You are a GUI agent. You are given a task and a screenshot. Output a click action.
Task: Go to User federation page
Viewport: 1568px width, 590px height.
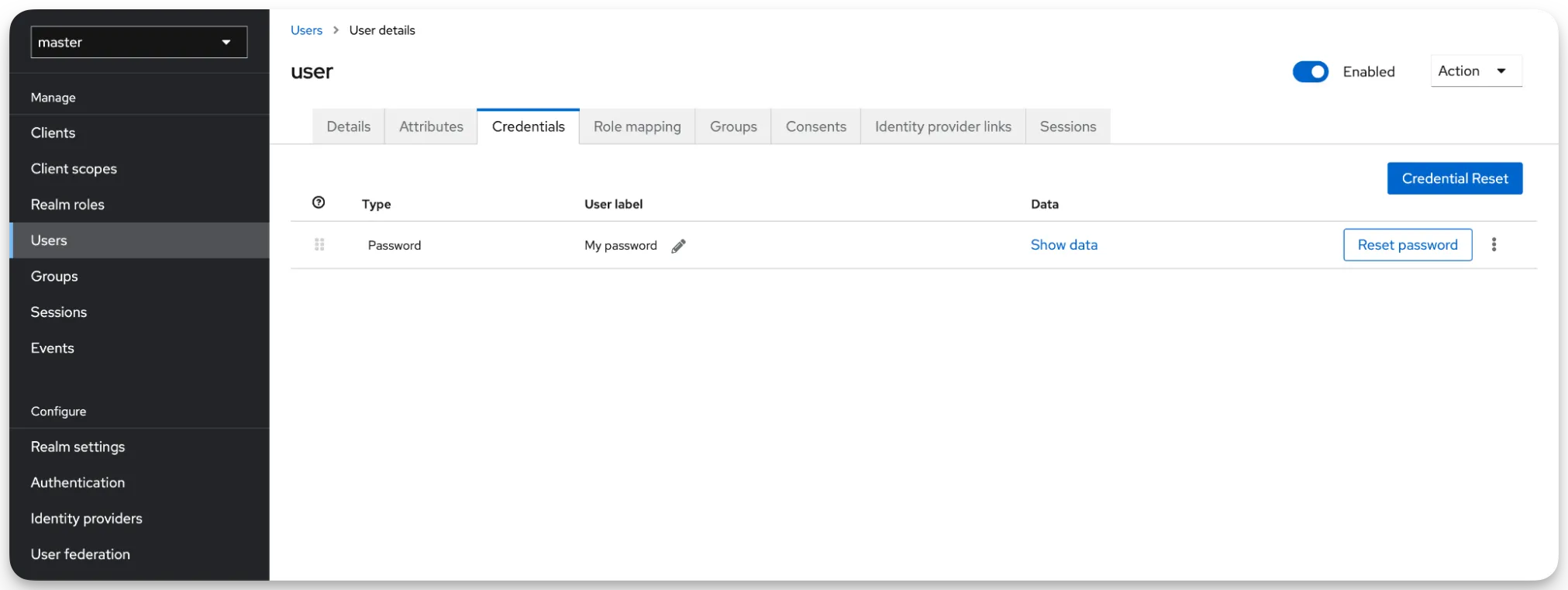click(81, 554)
